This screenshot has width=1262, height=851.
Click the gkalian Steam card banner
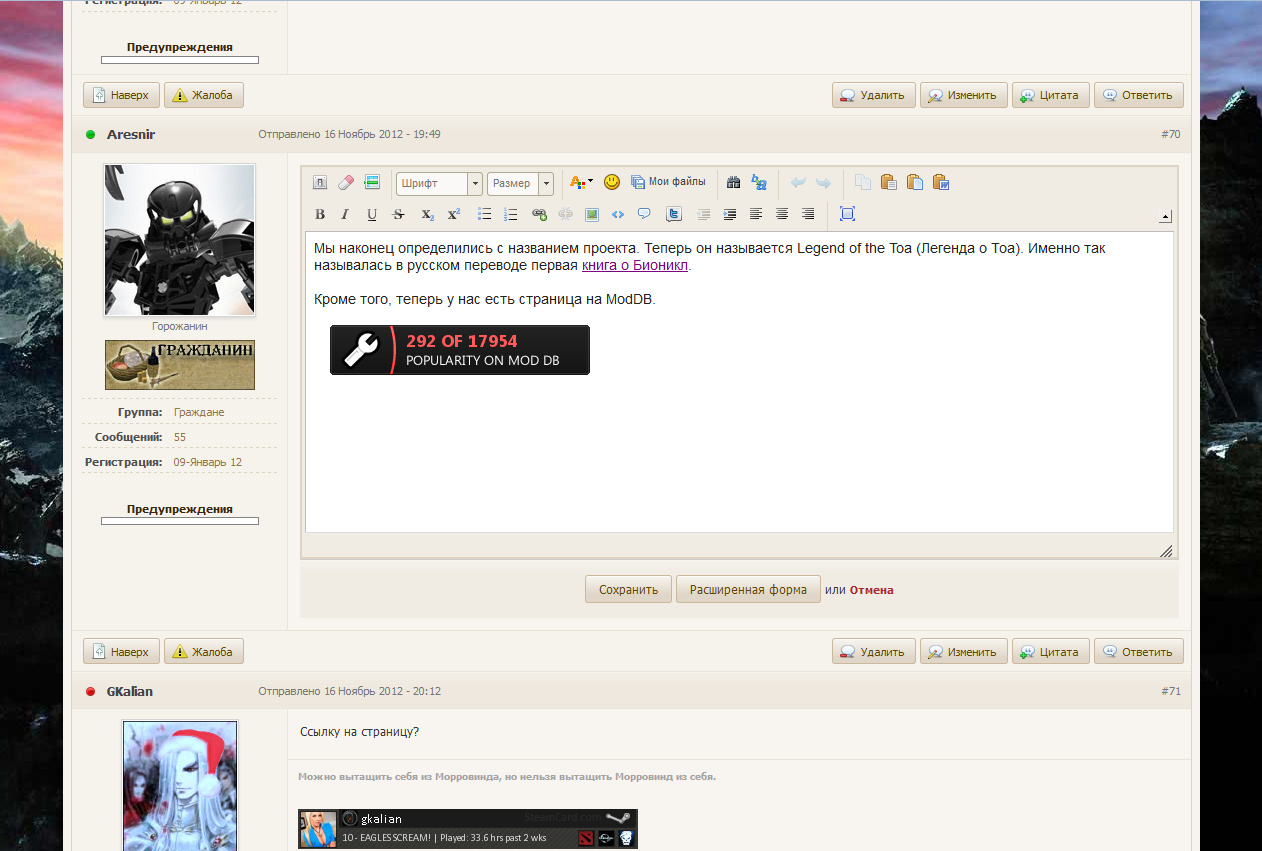468,829
